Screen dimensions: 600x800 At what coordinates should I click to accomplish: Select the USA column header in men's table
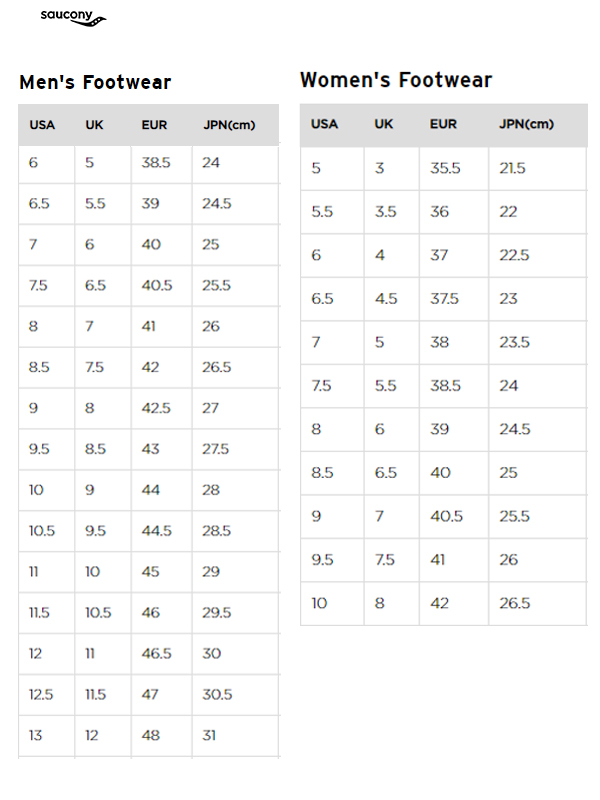42,125
